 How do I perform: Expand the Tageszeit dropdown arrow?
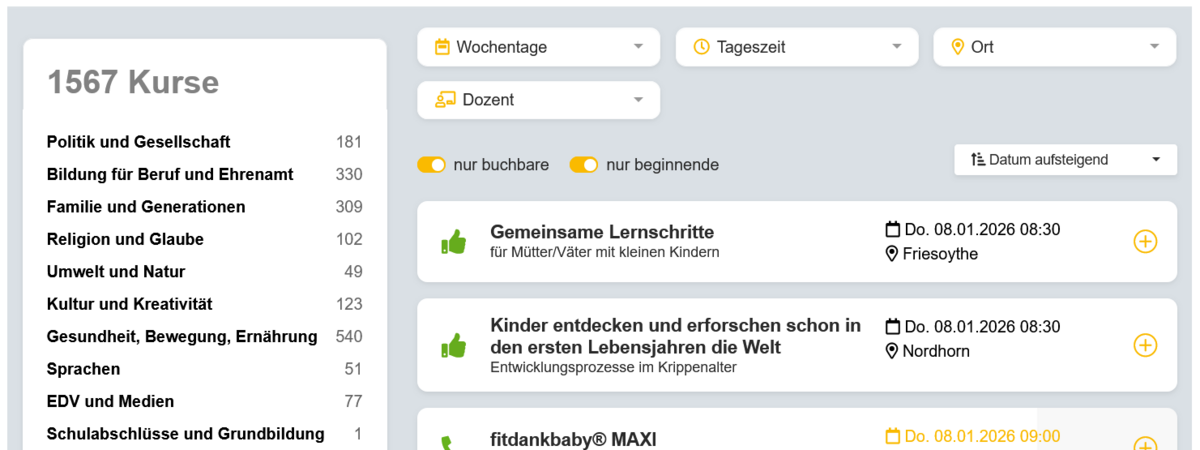click(897, 47)
